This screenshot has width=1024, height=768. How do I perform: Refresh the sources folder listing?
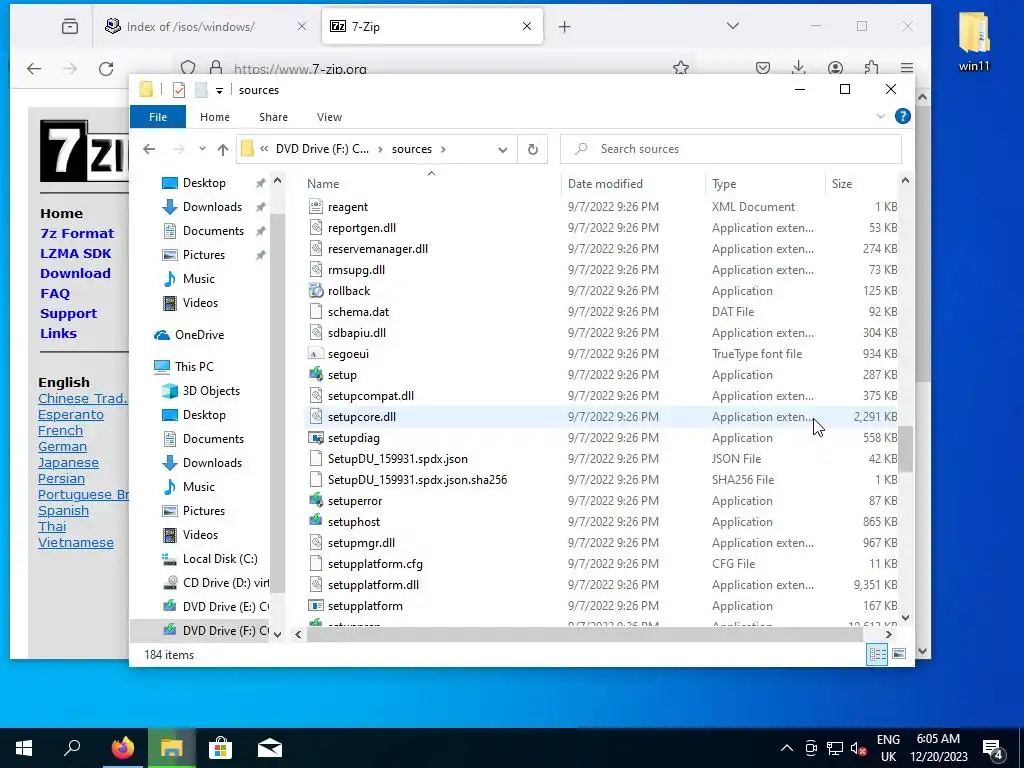click(533, 150)
